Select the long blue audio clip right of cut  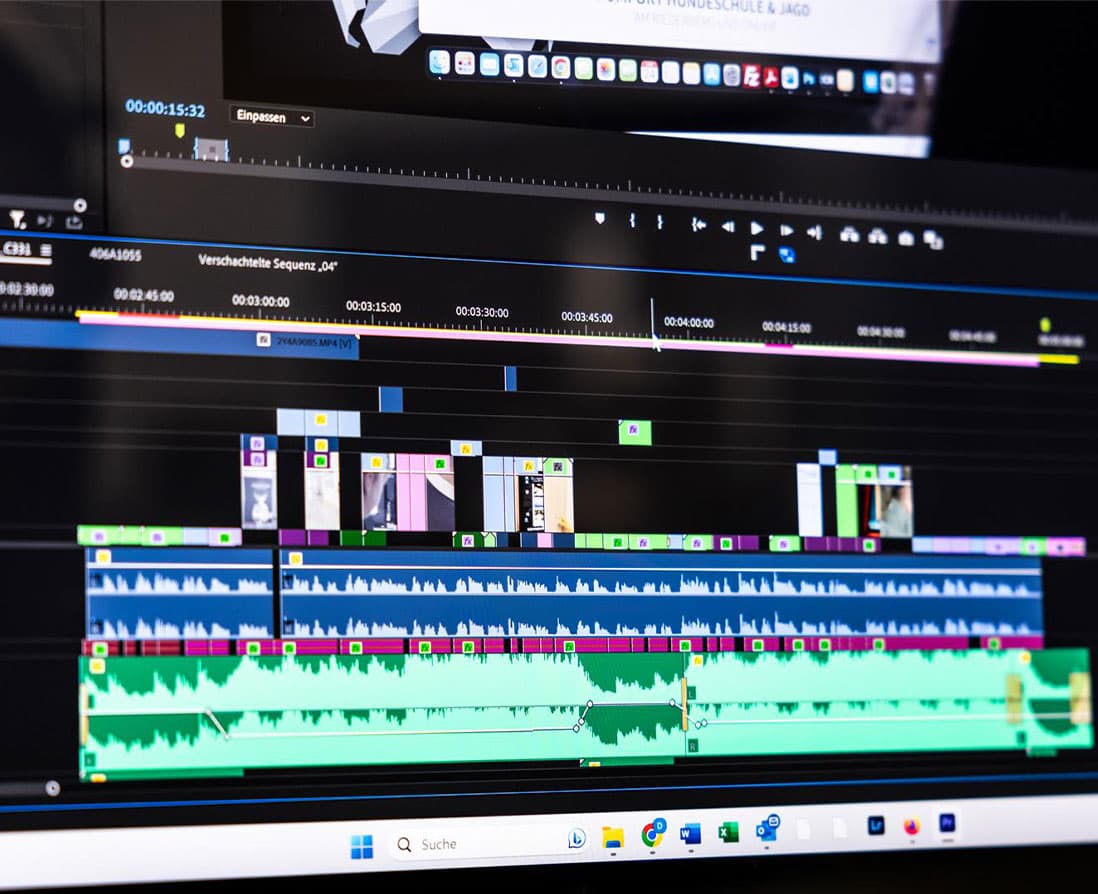tap(661, 595)
